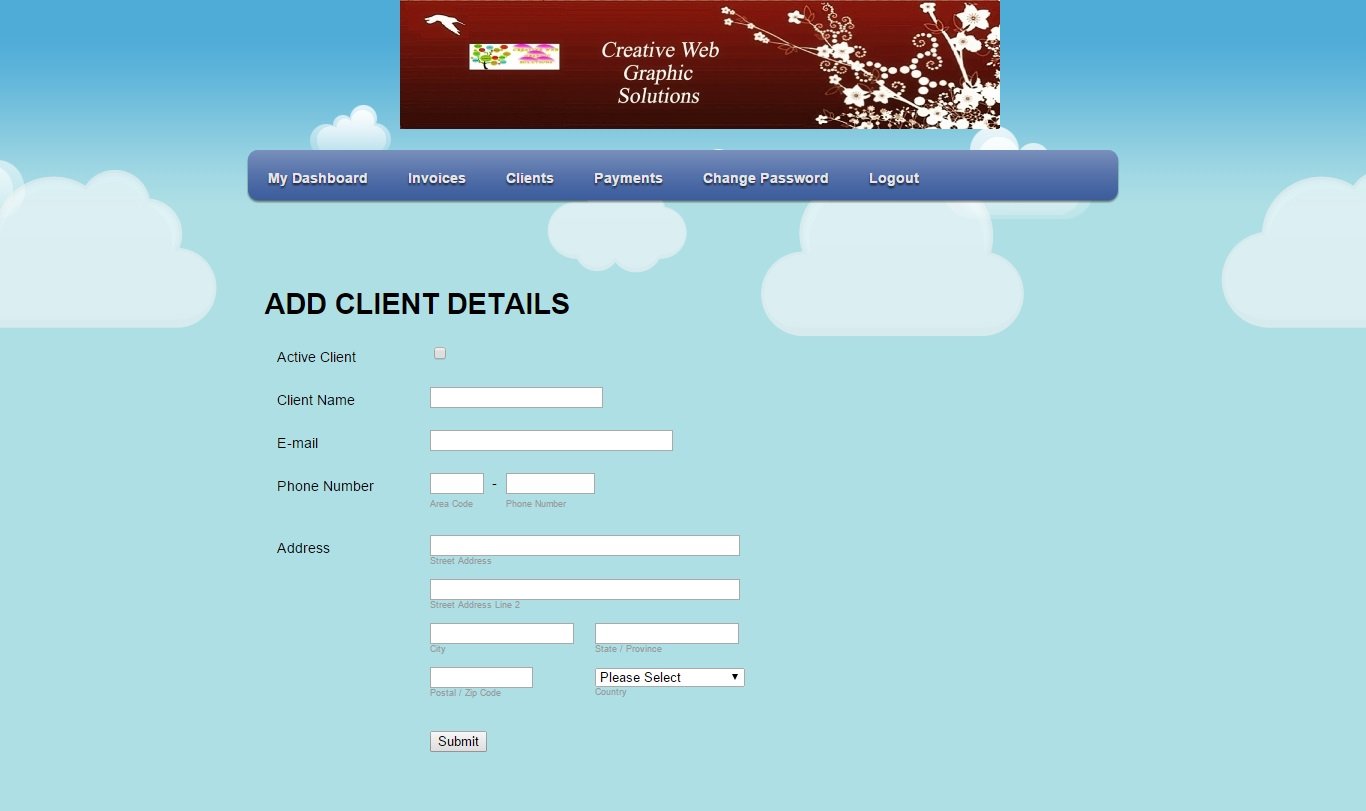Click the white bird icon in banner
The height and width of the screenshot is (811, 1366).
point(444,24)
